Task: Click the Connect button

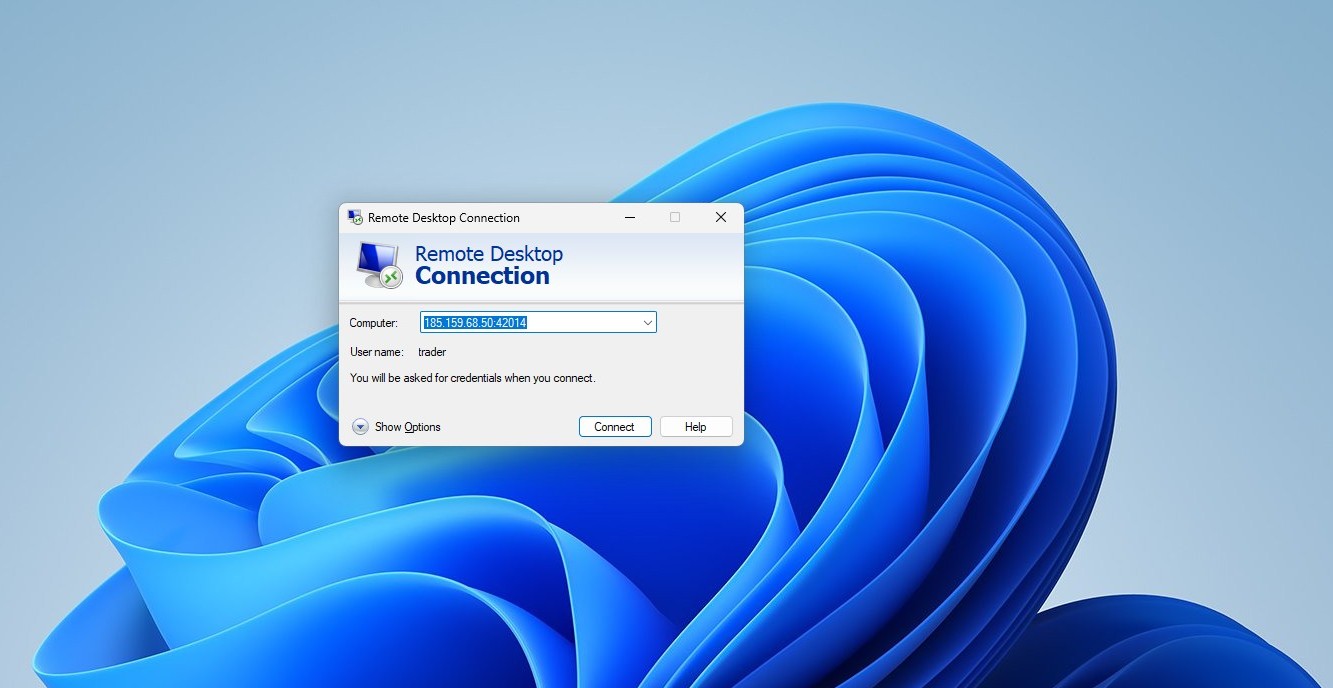Action: [615, 427]
